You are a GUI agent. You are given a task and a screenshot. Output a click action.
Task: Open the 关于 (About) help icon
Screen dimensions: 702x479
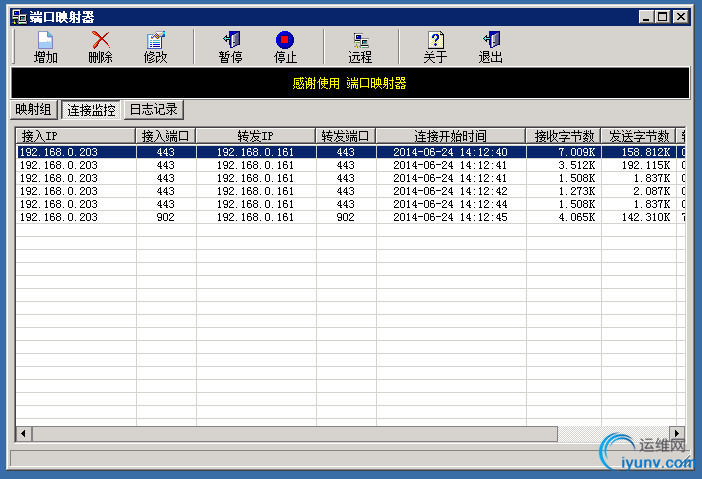436,40
